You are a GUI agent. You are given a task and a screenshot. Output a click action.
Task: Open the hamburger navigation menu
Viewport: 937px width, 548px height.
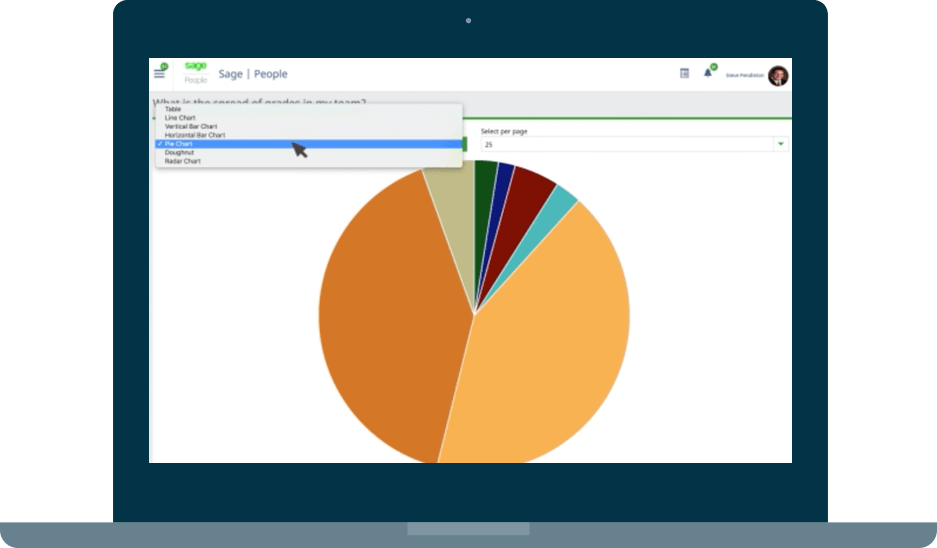pyautogui.click(x=159, y=74)
